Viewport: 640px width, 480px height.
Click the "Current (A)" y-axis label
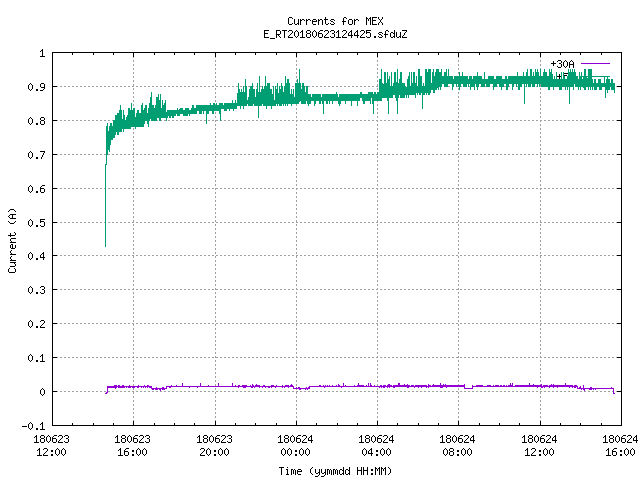point(12,240)
